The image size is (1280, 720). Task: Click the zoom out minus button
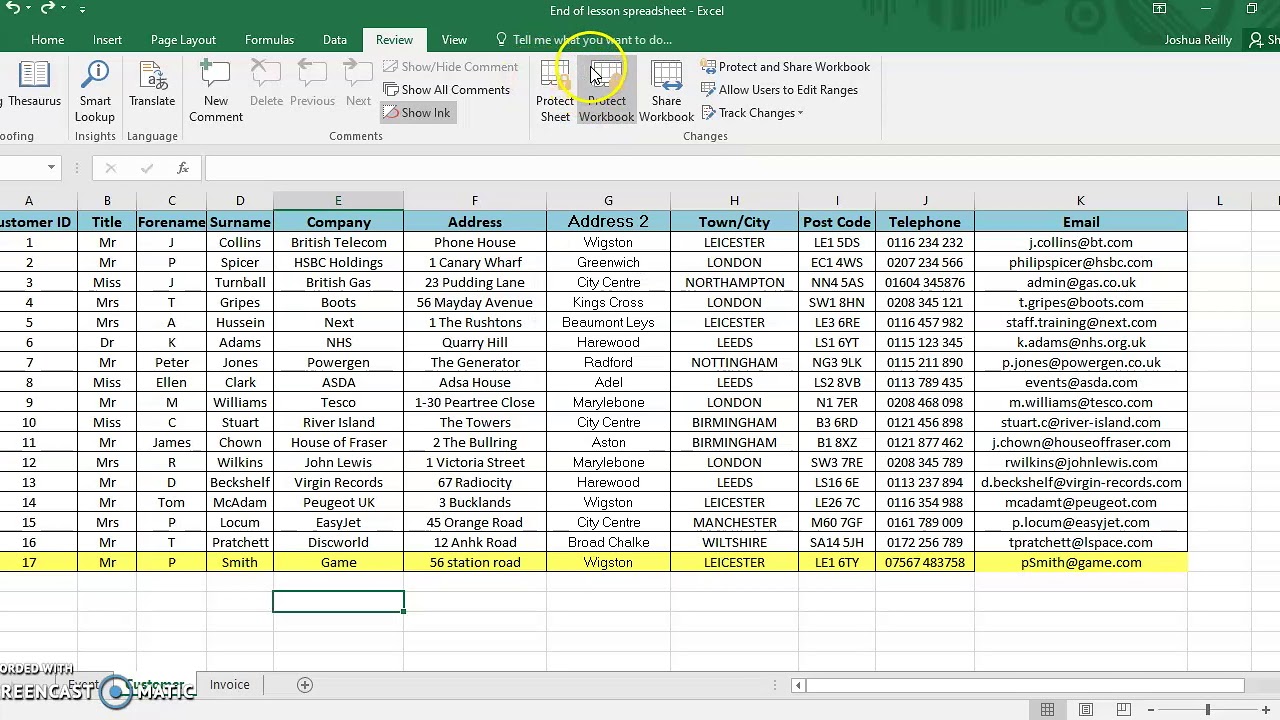[1151, 710]
